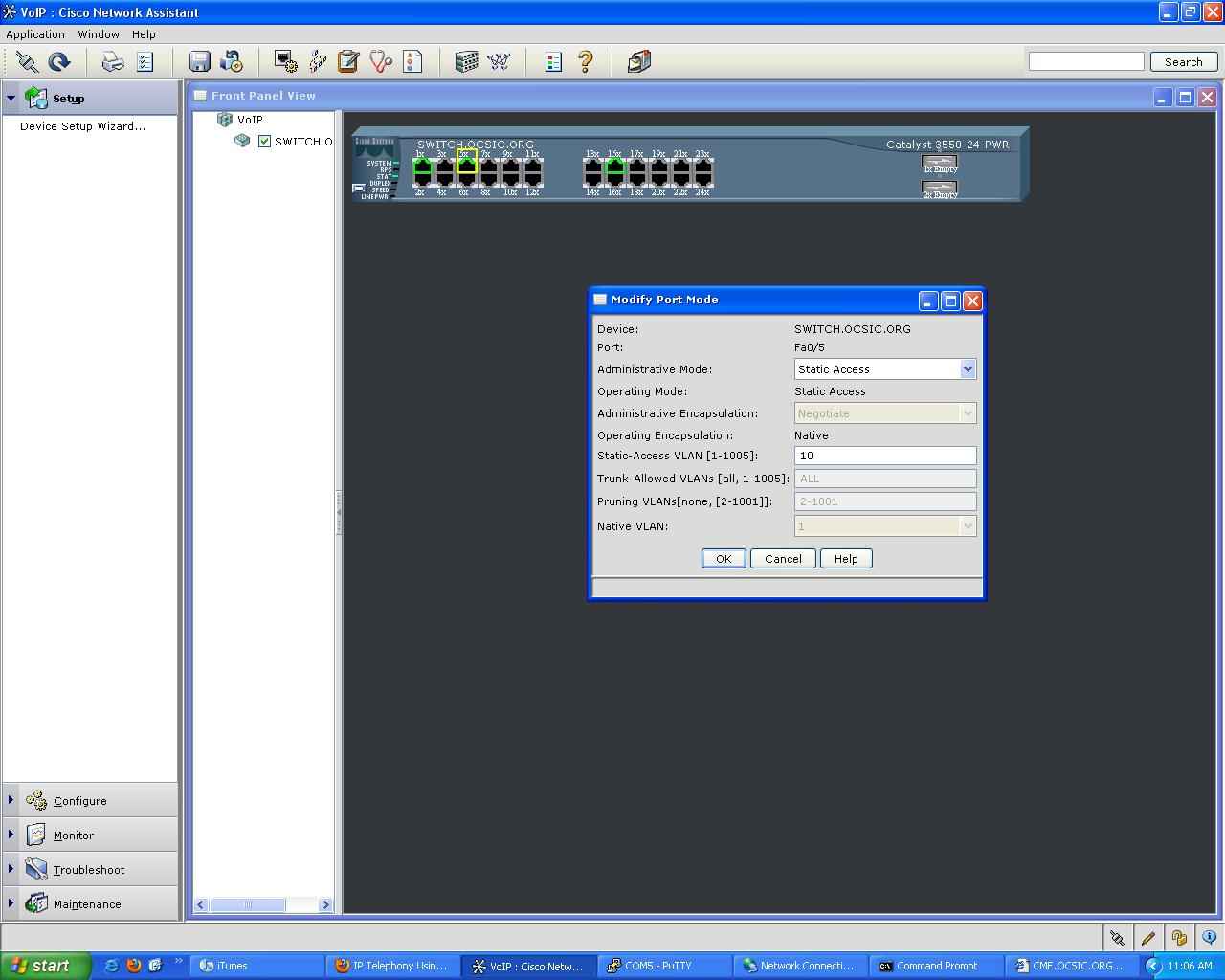Click Internet Explorer quick launch icon
This screenshot has width=1225, height=980.
coord(111,966)
